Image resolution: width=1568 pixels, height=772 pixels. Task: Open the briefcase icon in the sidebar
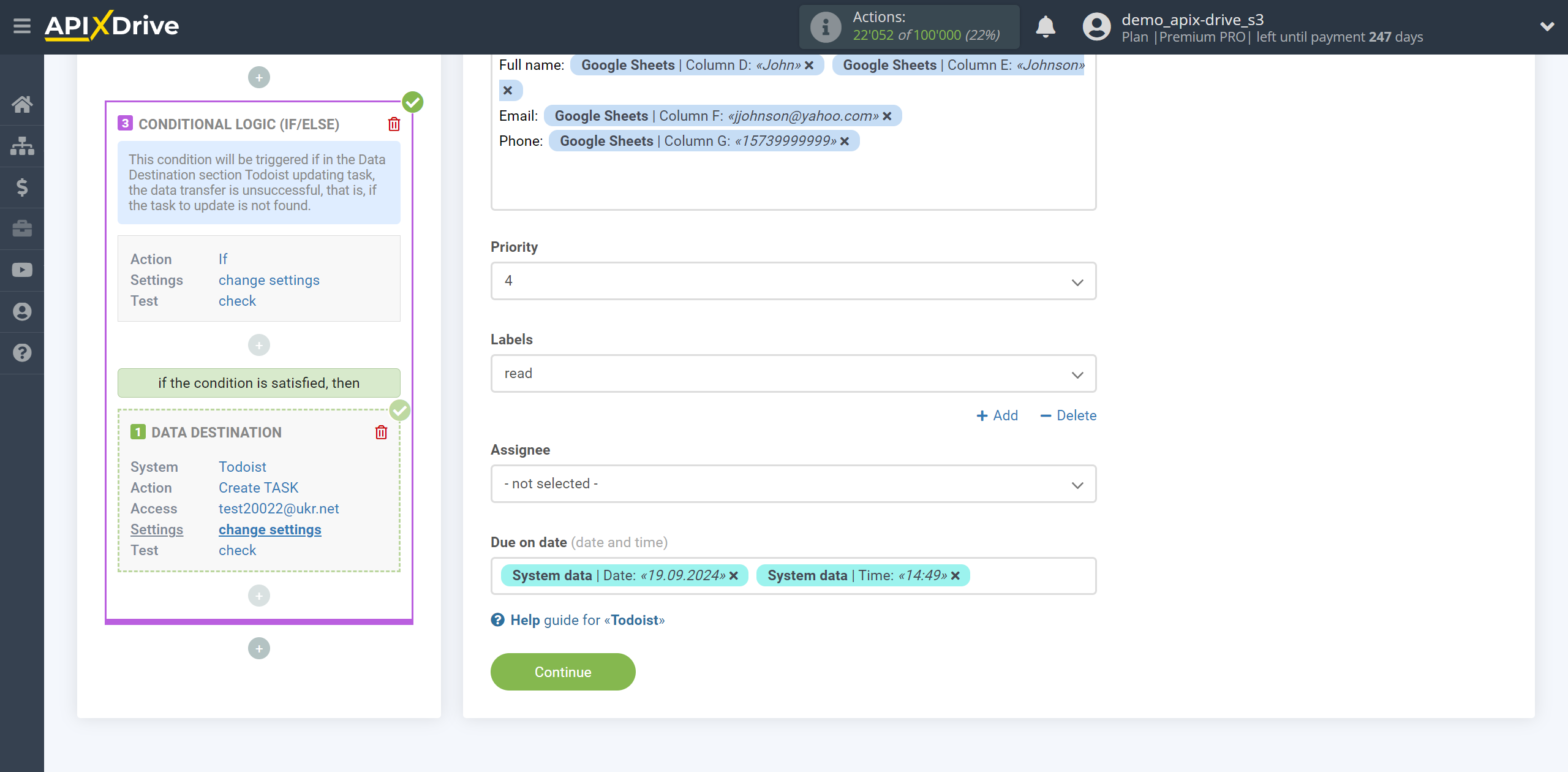22,229
